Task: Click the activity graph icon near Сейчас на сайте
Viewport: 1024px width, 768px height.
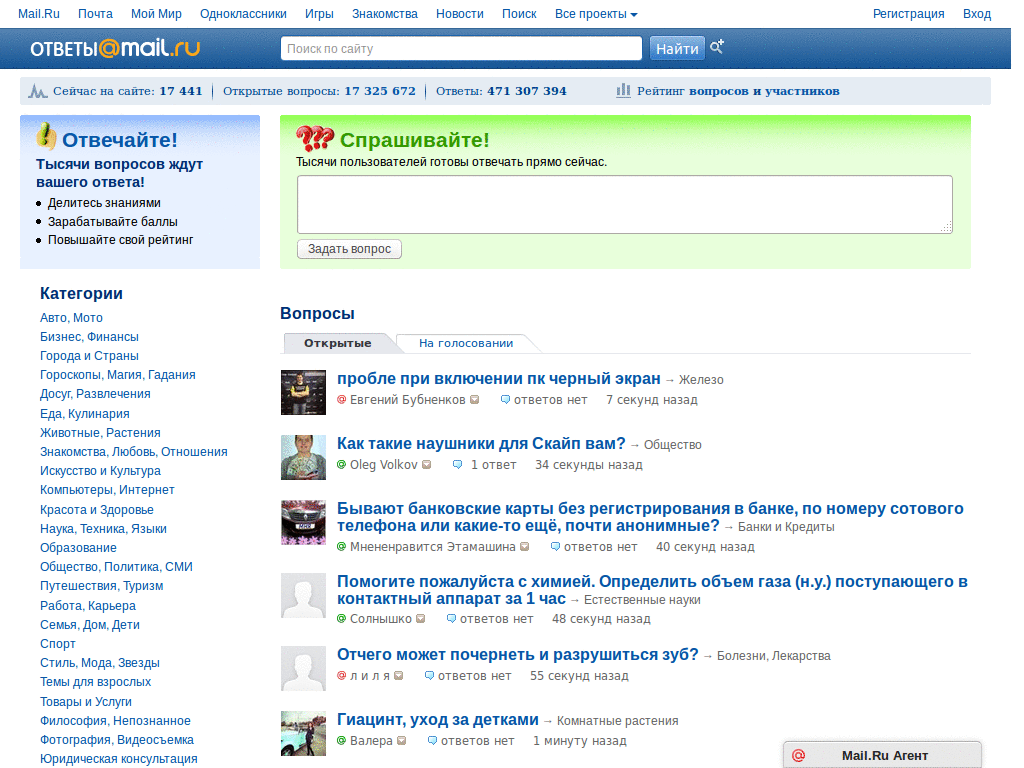Action: pos(37,91)
